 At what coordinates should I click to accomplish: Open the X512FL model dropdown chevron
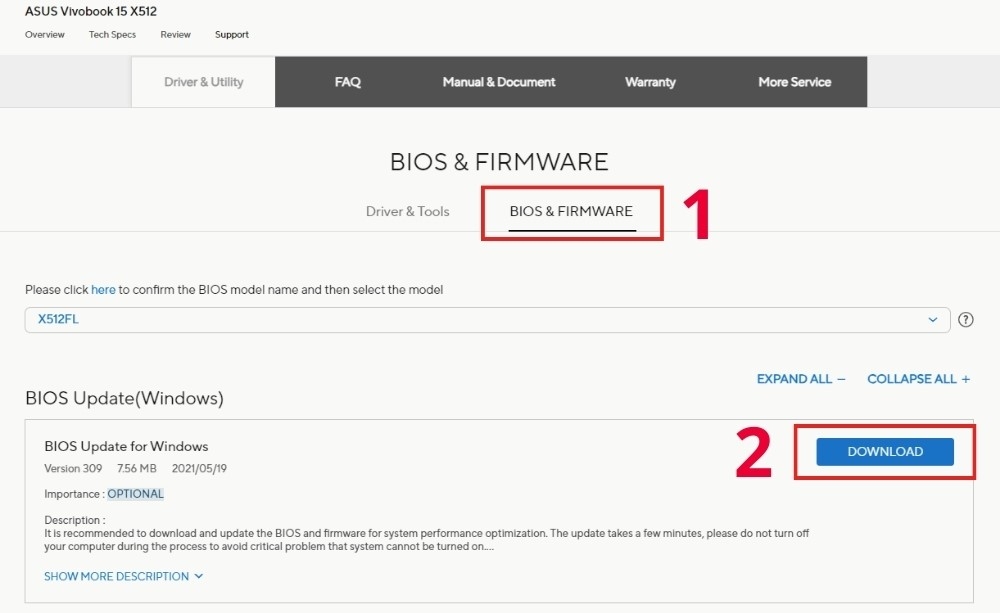click(x=932, y=320)
